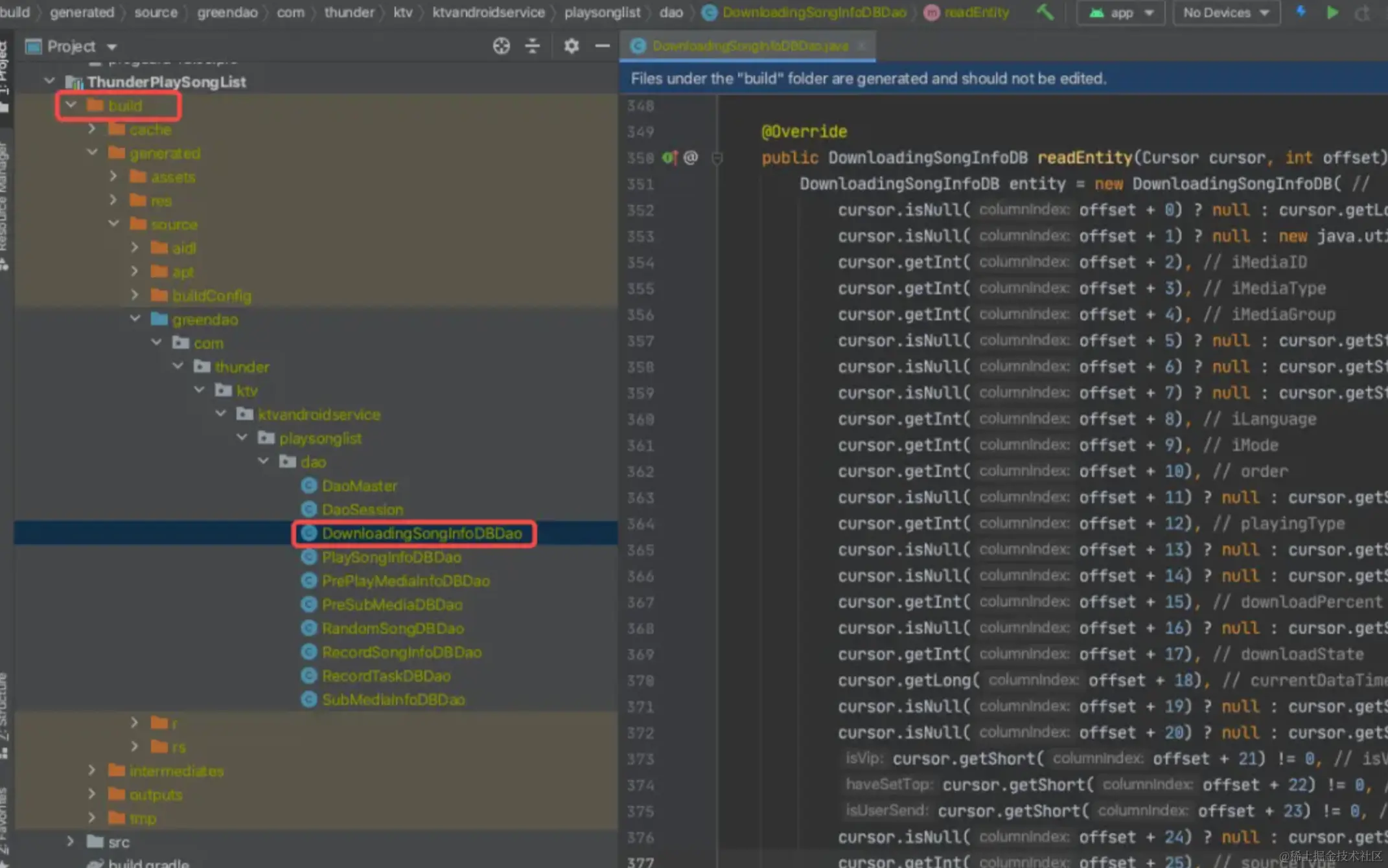The width and height of the screenshot is (1388, 868).
Task: Click the locate/scroll-from-source target icon
Action: click(x=501, y=46)
